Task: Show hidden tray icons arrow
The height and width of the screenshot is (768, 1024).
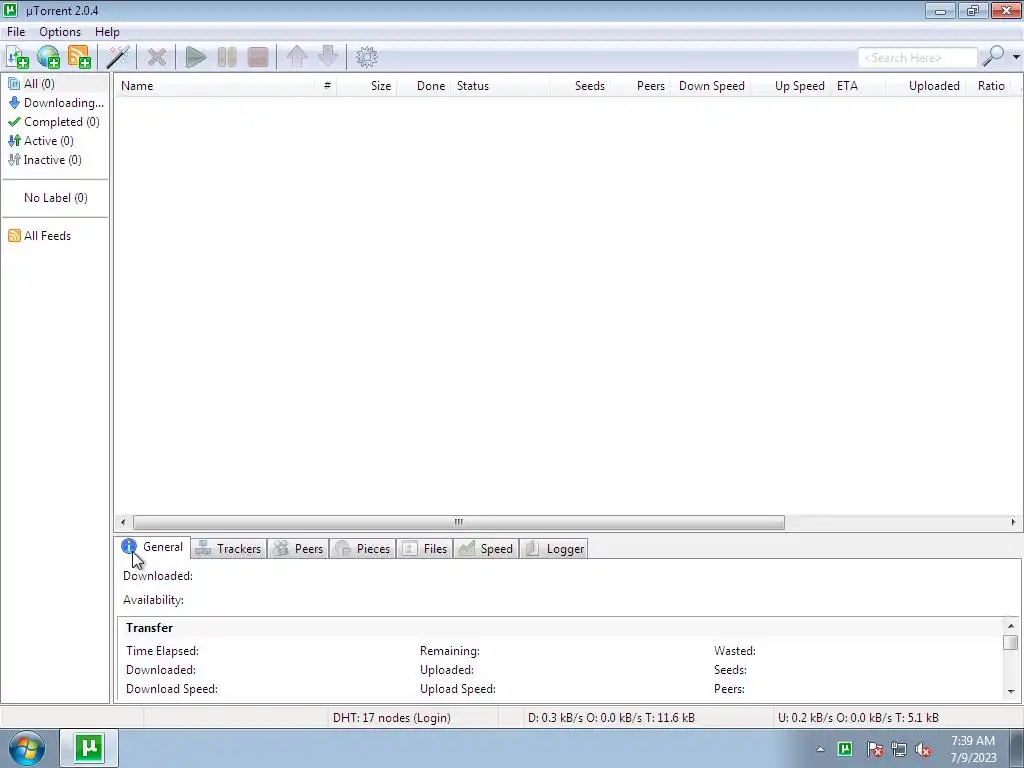Action: (820, 750)
